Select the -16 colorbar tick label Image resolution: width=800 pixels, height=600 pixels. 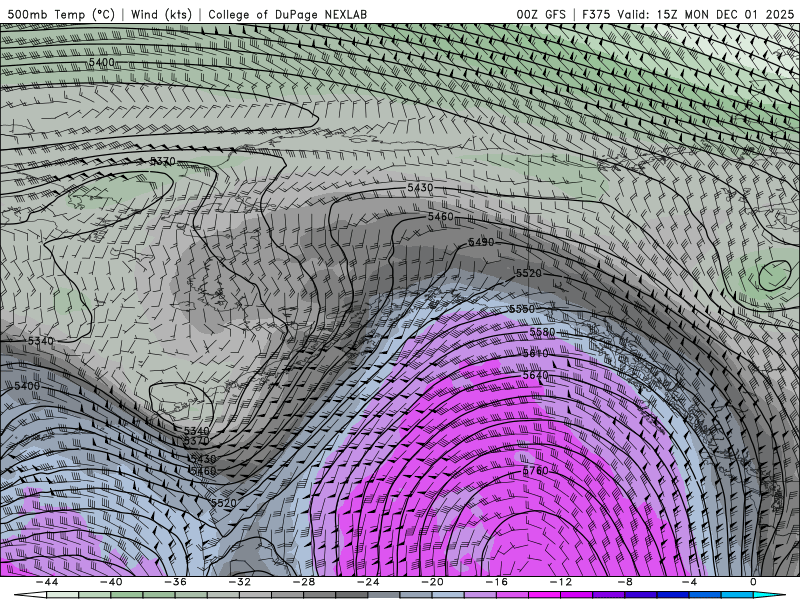click(x=496, y=582)
